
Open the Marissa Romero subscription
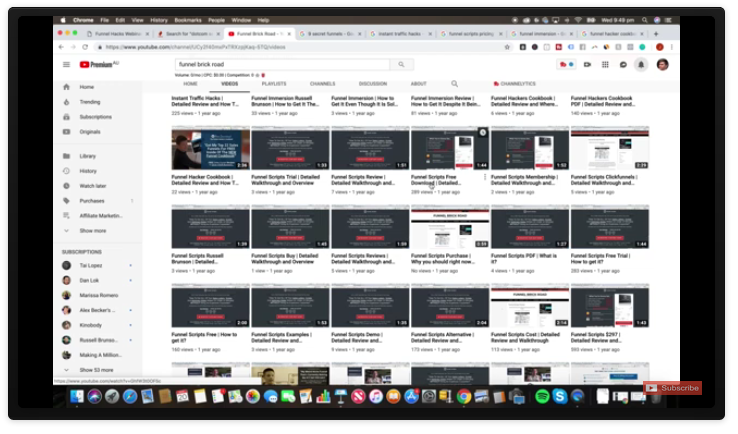tap(97, 295)
